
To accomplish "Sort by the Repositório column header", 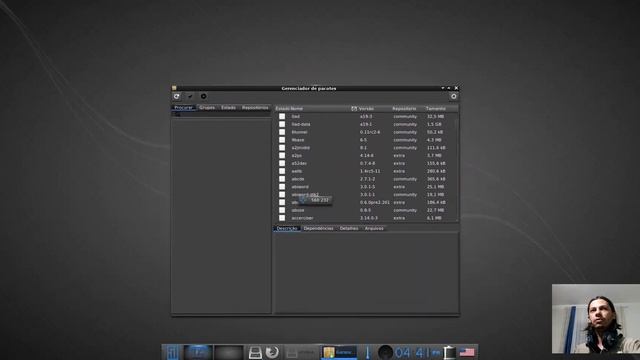I will coord(404,109).
